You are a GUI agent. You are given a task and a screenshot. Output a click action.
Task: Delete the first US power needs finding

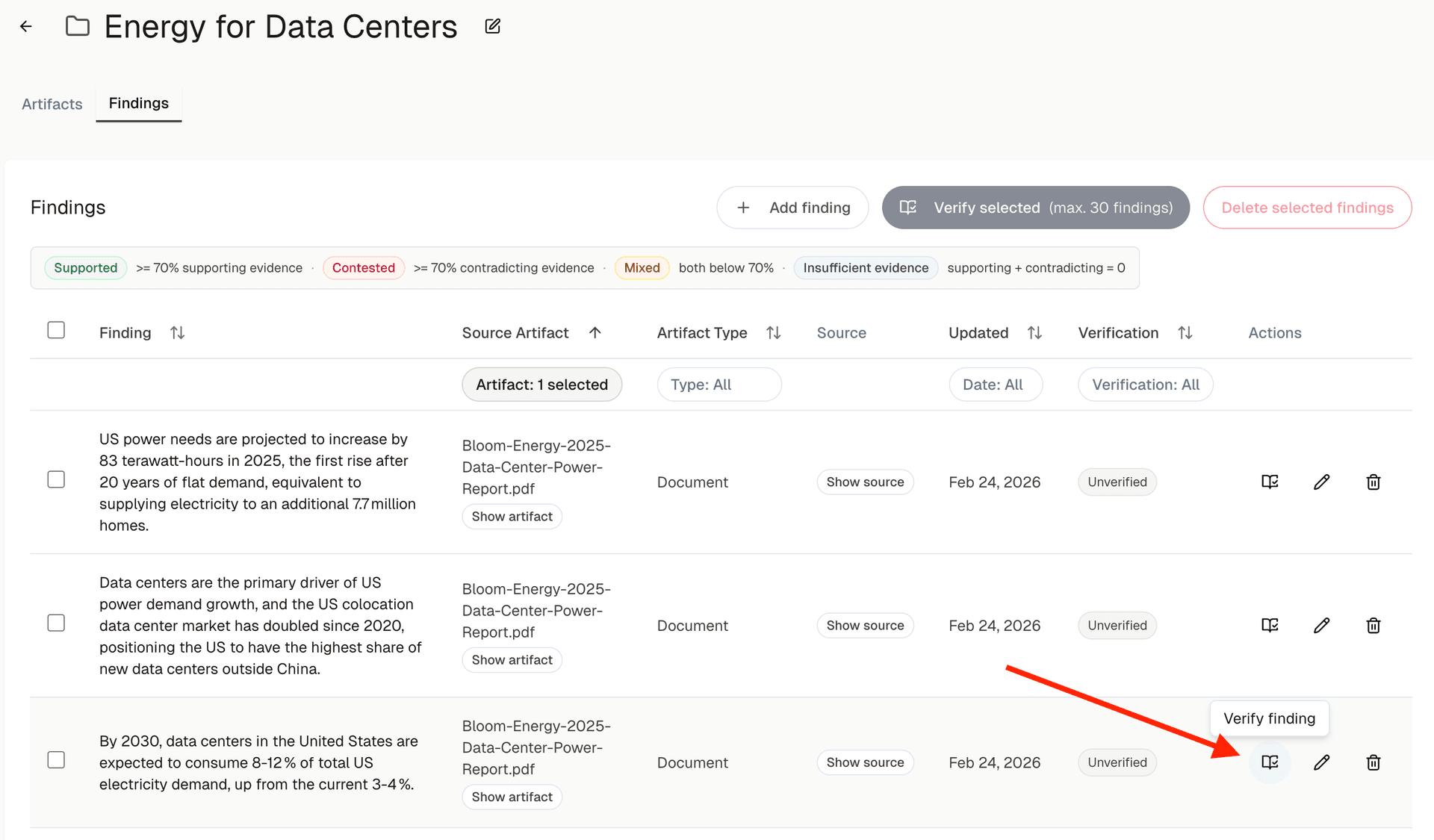pyautogui.click(x=1373, y=482)
